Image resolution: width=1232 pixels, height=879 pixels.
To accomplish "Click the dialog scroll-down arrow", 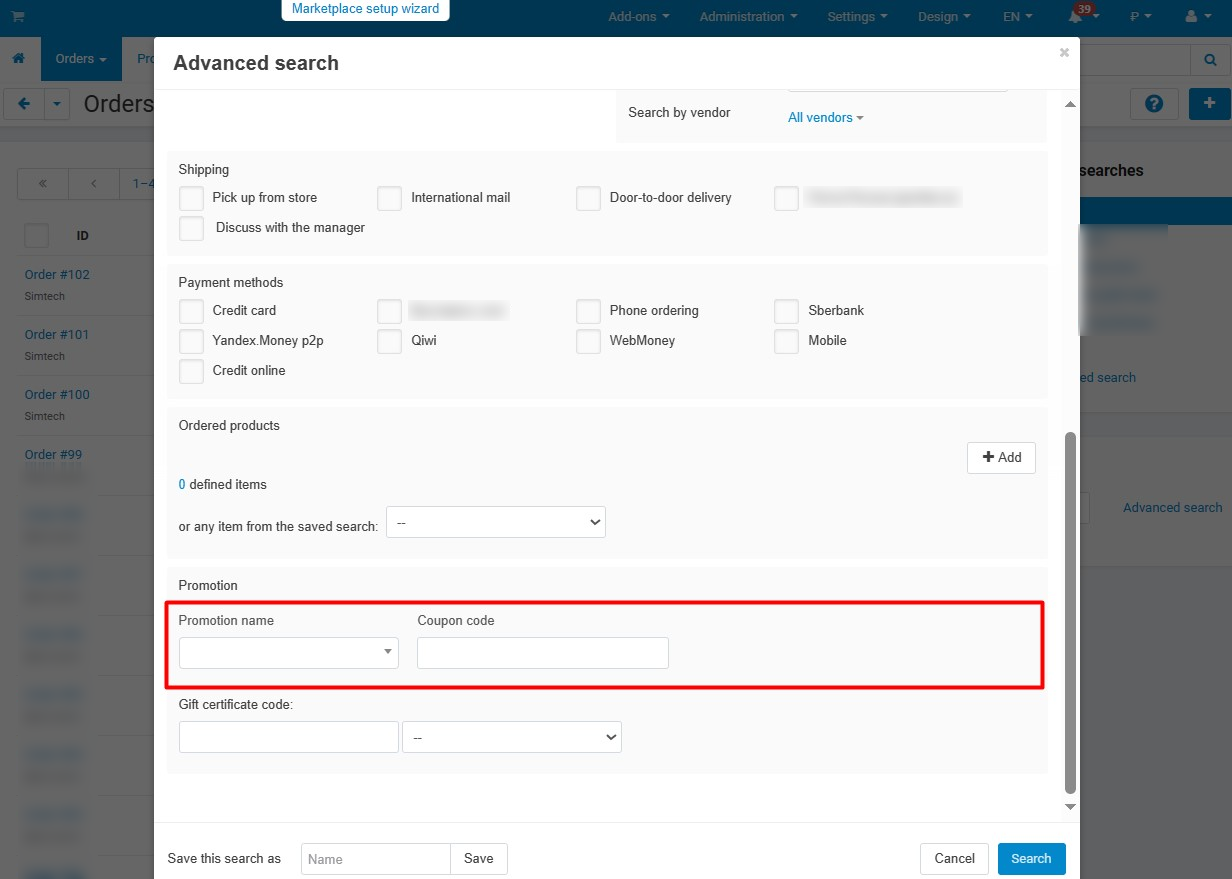I will (x=1070, y=806).
